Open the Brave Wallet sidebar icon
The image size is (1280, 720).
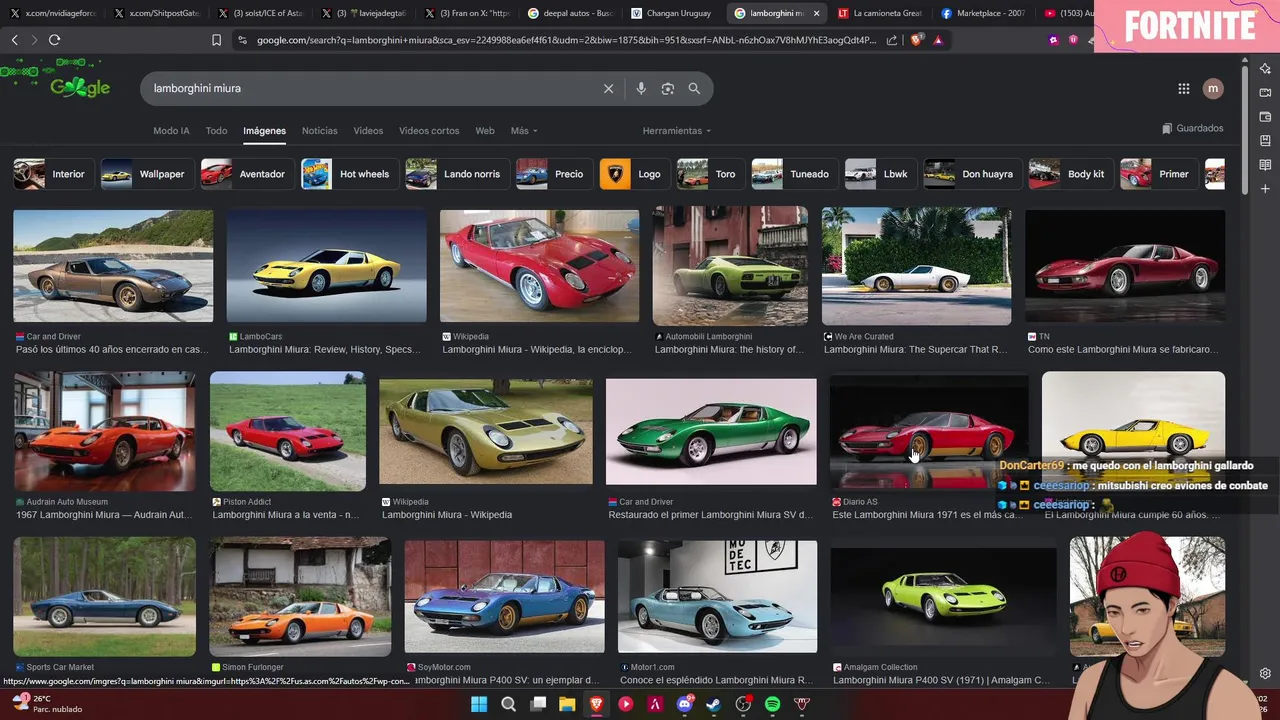pyautogui.click(x=1265, y=117)
